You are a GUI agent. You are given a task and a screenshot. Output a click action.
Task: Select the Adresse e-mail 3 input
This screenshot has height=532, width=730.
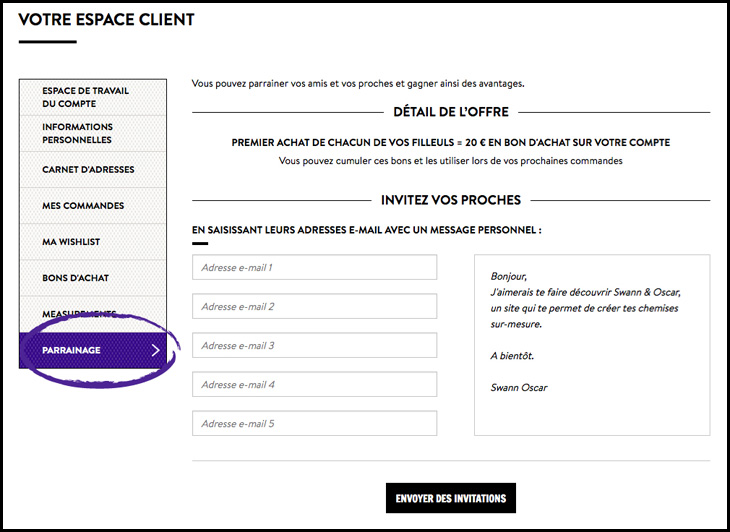pyautogui.click(x=314, y=345)
